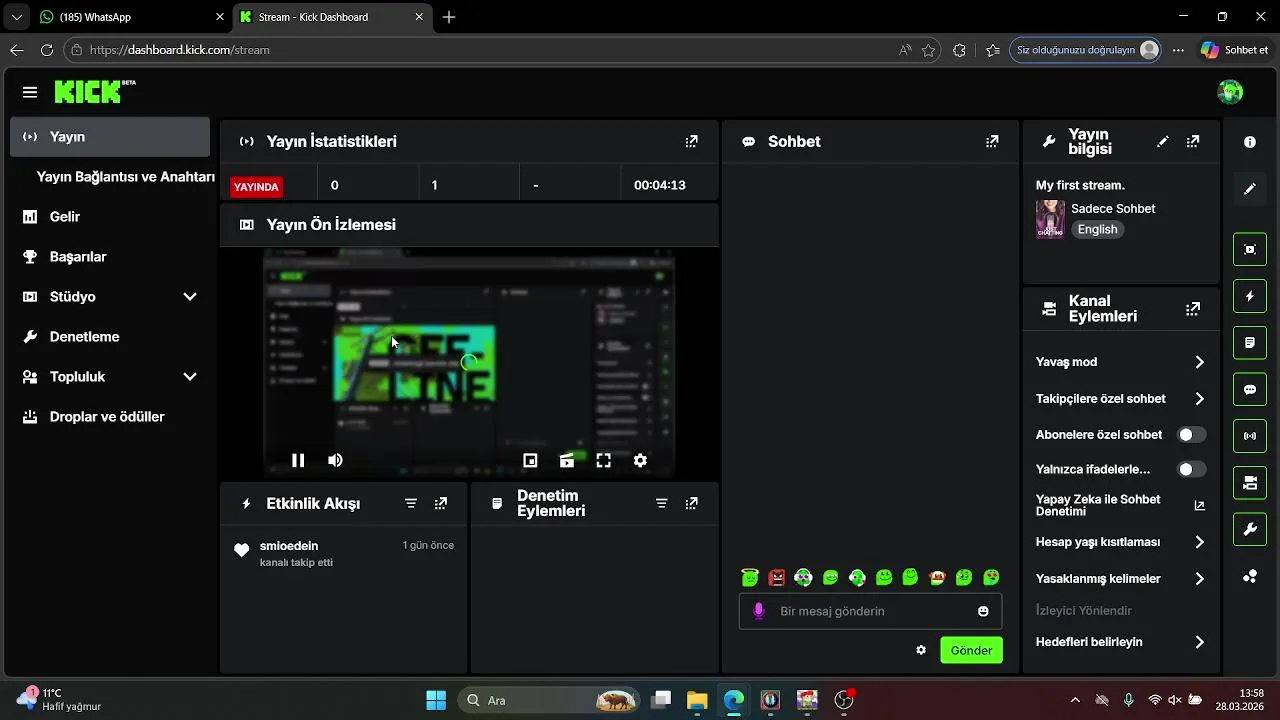Open Yapay Zeka ile Sohbet Denetimi external link

click(x=1199, y=506)
